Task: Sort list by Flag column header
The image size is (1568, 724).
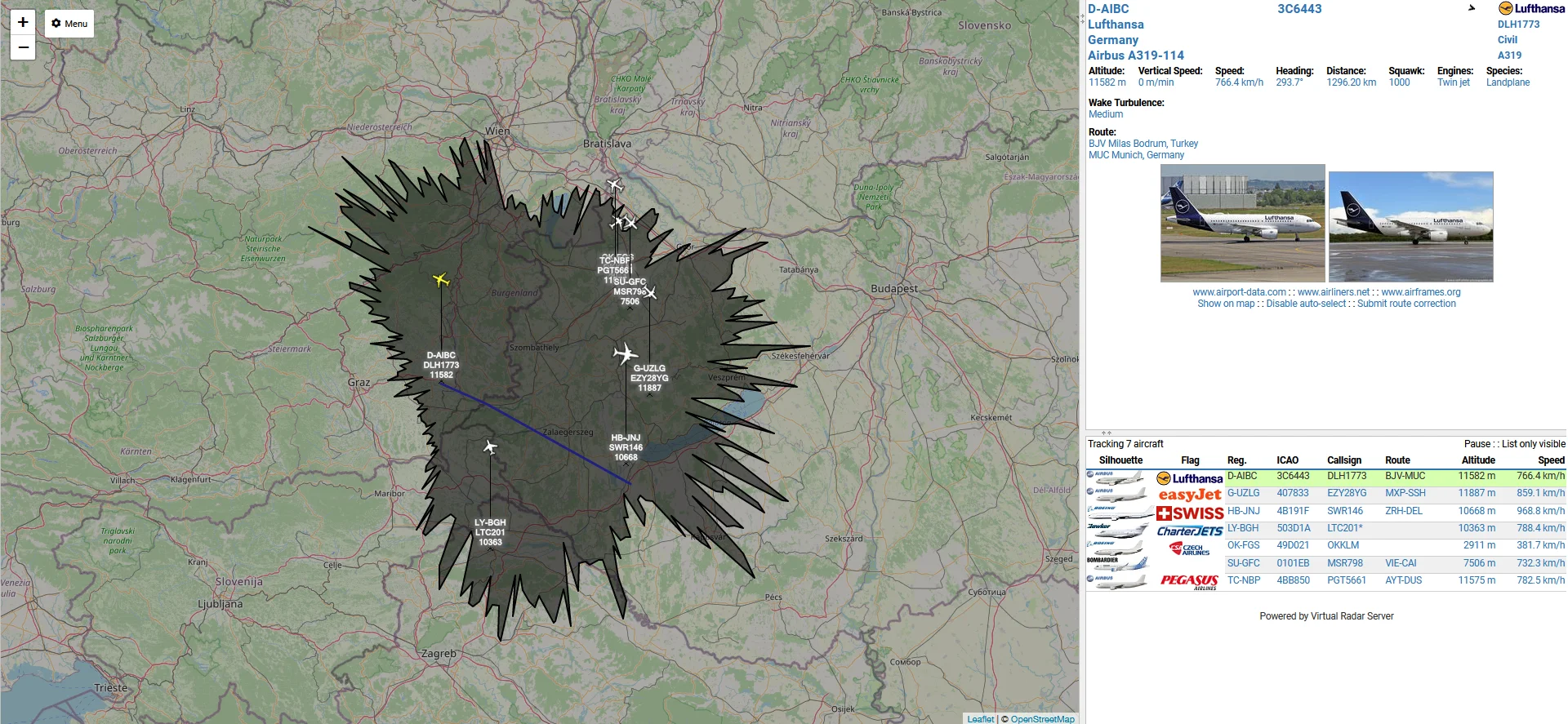Action: point(1190,460)
